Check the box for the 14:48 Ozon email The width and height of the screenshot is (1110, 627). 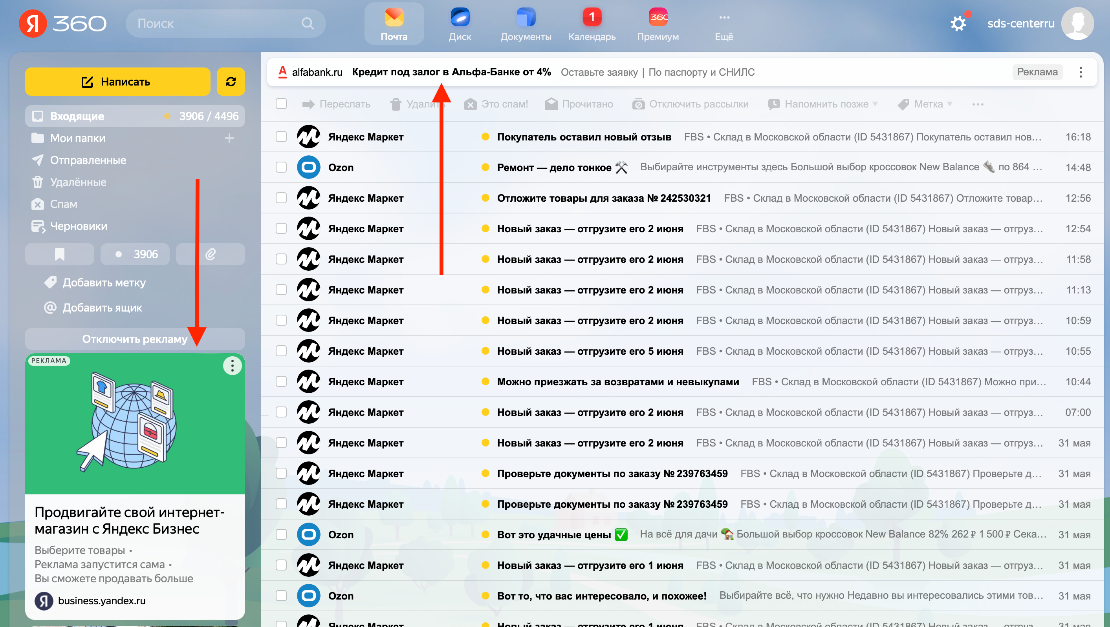(x=281, y=168)
